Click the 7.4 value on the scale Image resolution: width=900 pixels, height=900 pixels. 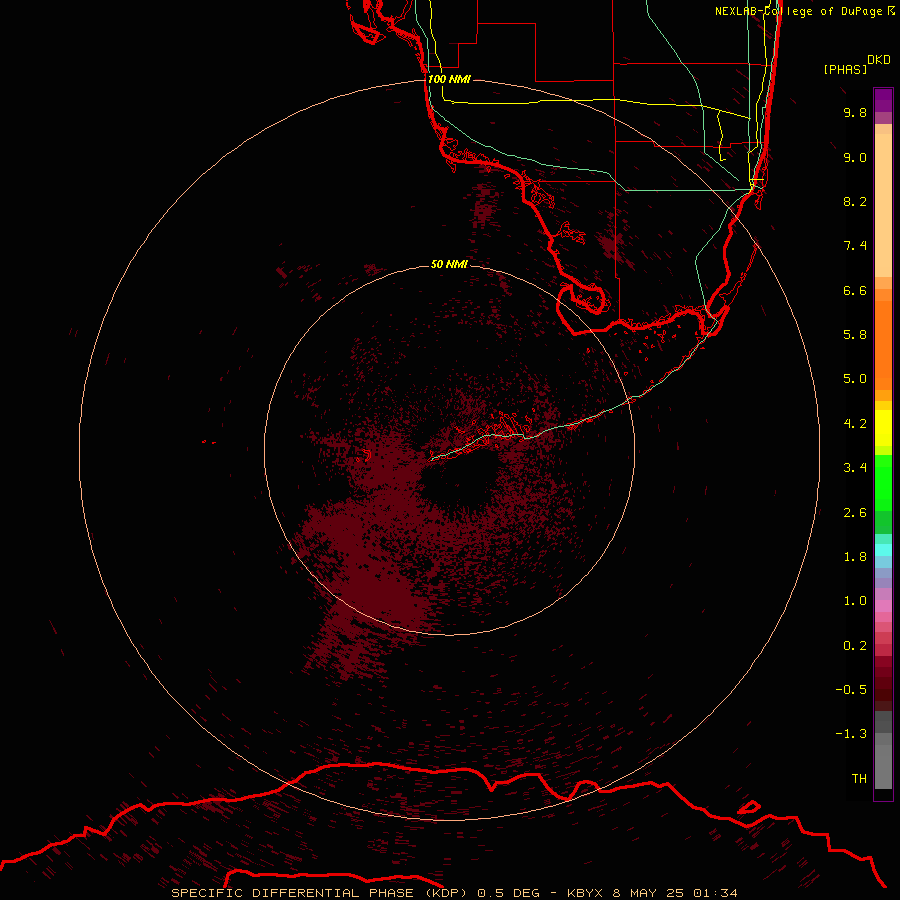point(855,246)
